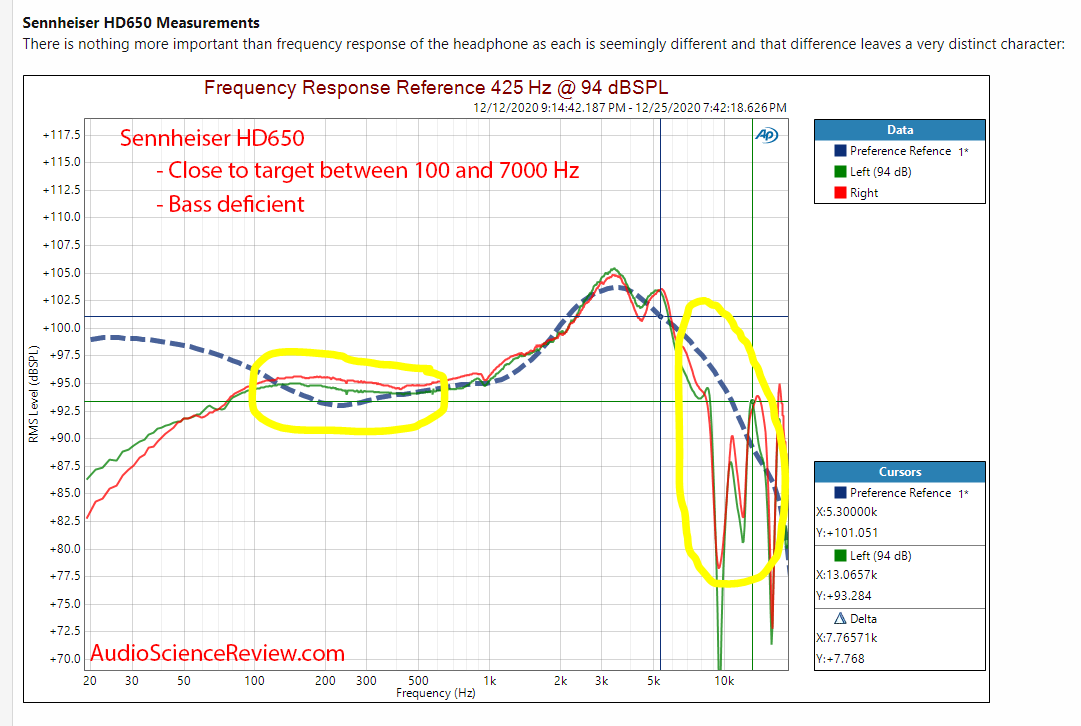This screenshot has width=1081, height=726.
Task: Click green Left (94 dB) swatch in Cursors panel
Action: [x=840, y=555]
